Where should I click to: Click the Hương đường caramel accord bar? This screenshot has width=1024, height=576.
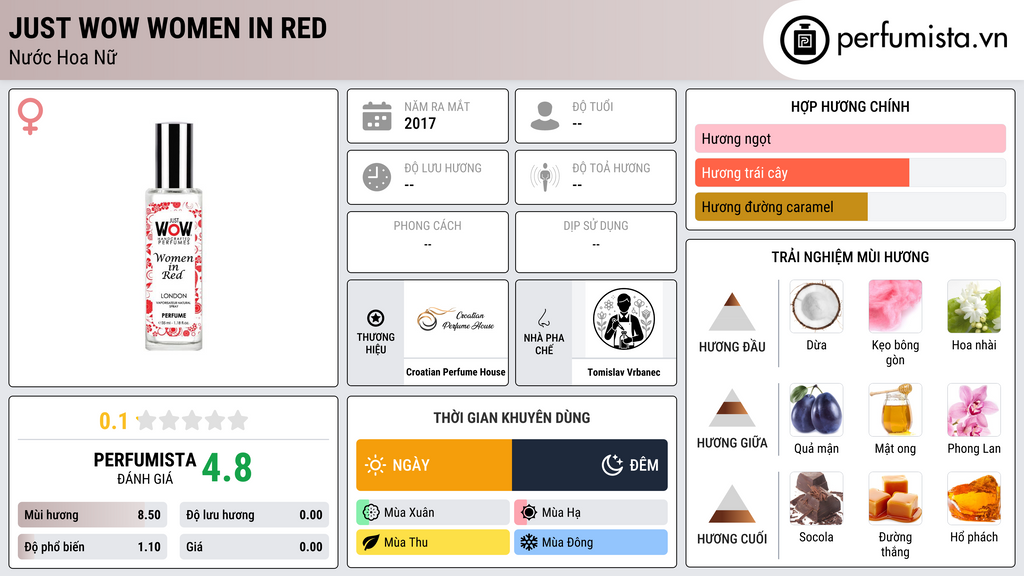pyautogui.click(x=850, y=206)
